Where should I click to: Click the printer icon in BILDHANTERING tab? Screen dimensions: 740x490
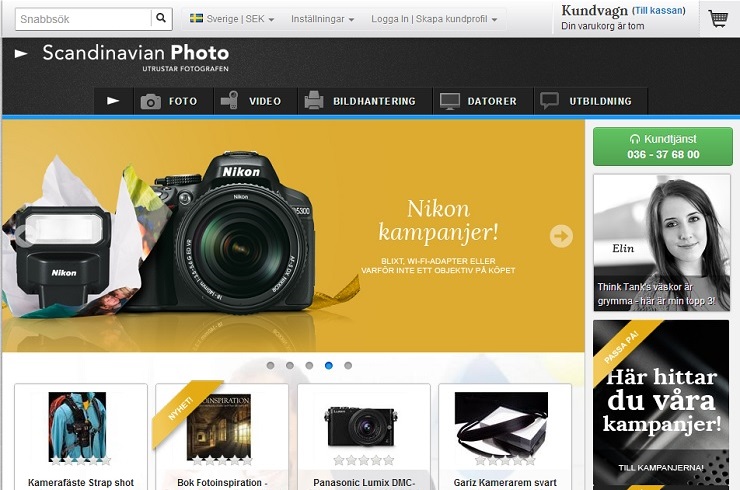click(x=314, y=101)
